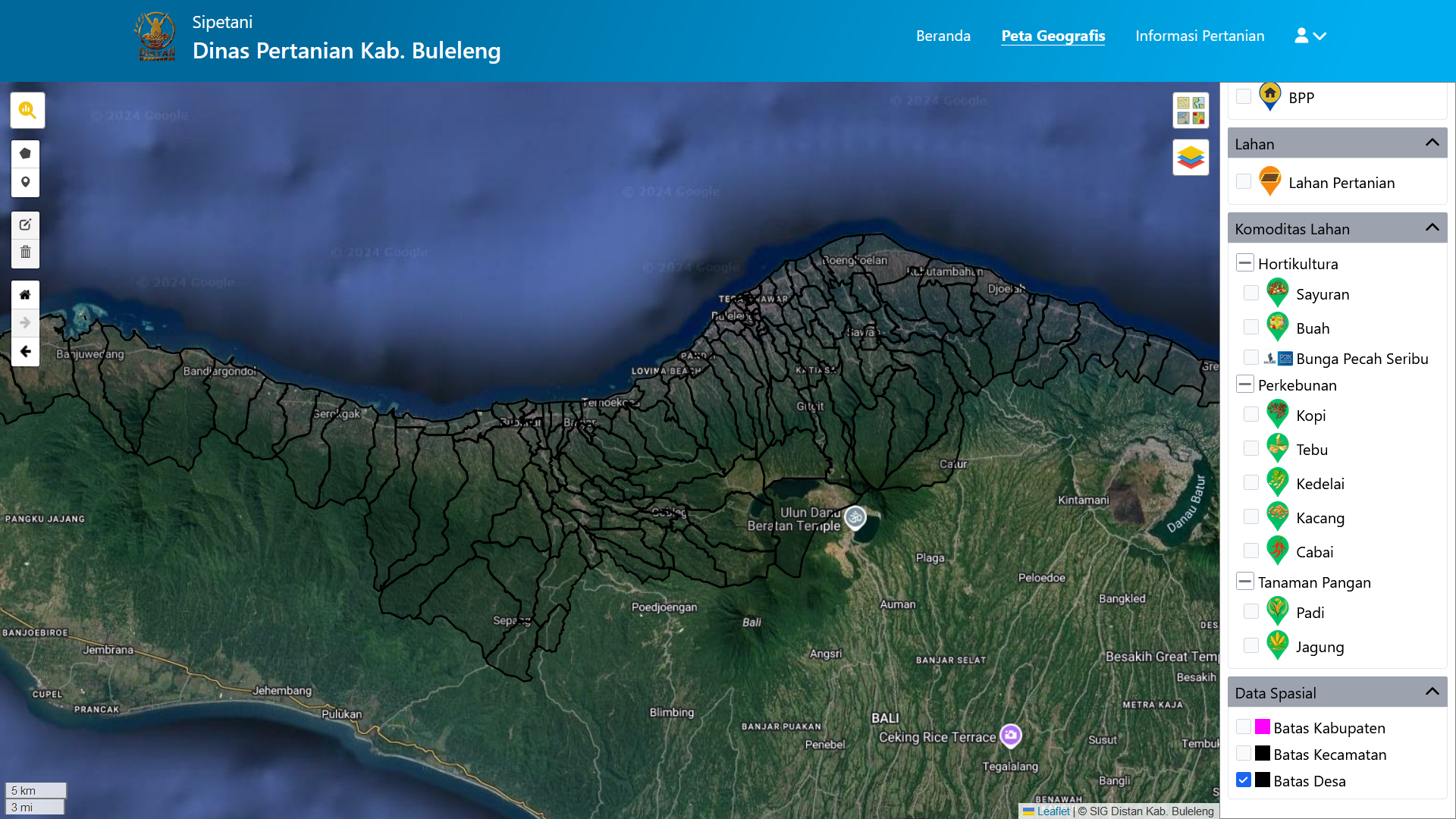Enable the Lahan Pertanian layer checkbox
Viewport: 1456px width, 819px height.
[1244, 181]
